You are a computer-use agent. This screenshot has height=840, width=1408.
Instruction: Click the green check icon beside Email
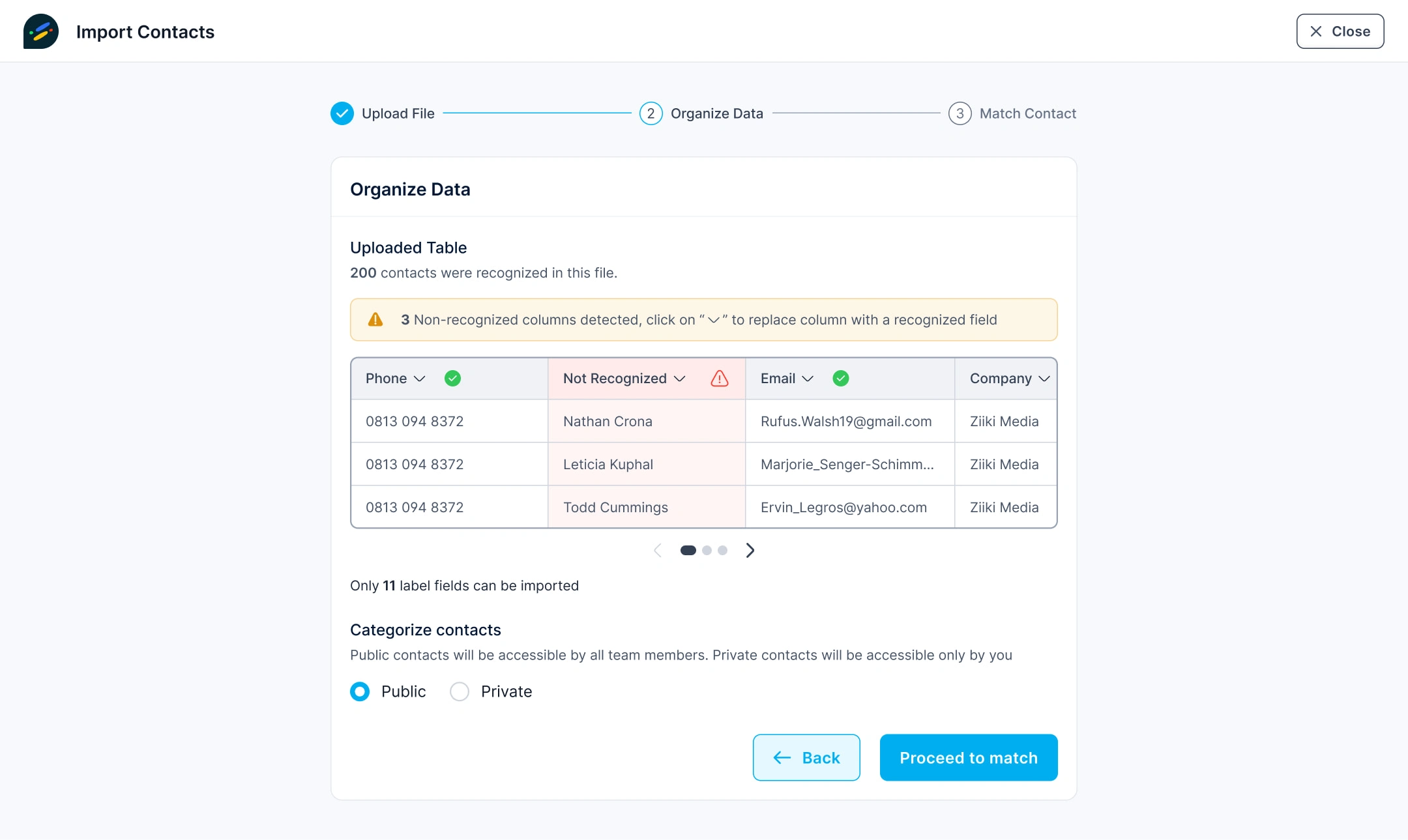(x=841, y=379)
